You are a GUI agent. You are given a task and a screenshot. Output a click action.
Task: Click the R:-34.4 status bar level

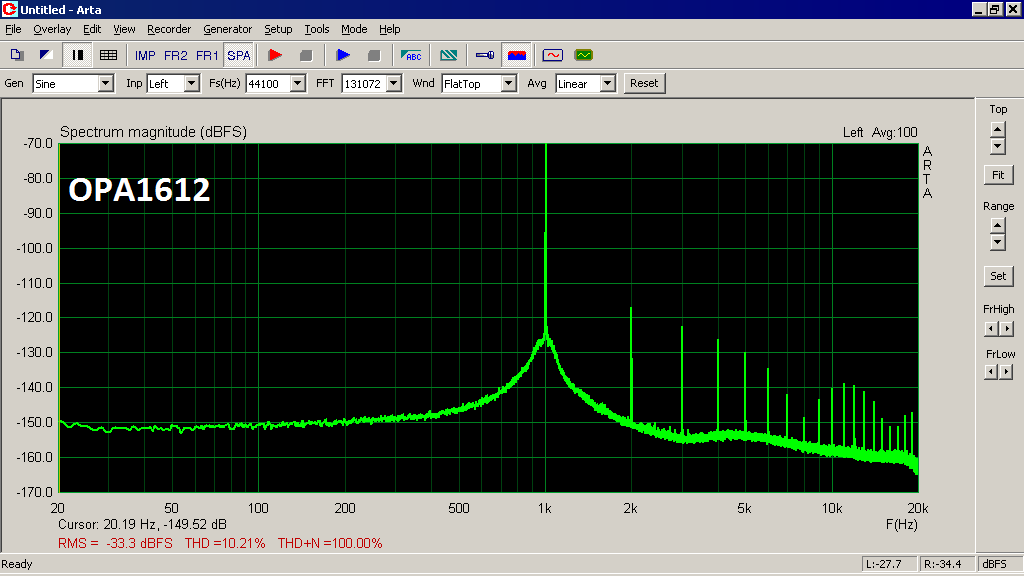point(946,564)
